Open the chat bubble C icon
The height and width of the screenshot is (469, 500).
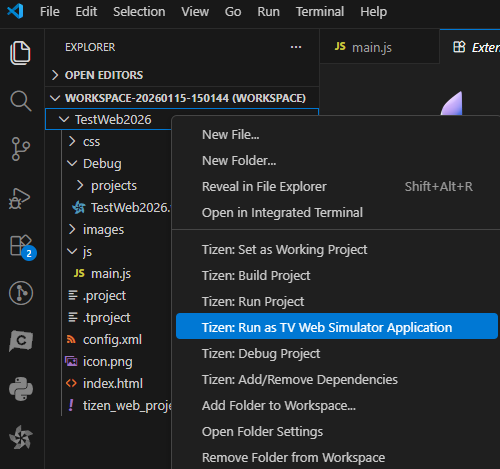click(21, 341)
